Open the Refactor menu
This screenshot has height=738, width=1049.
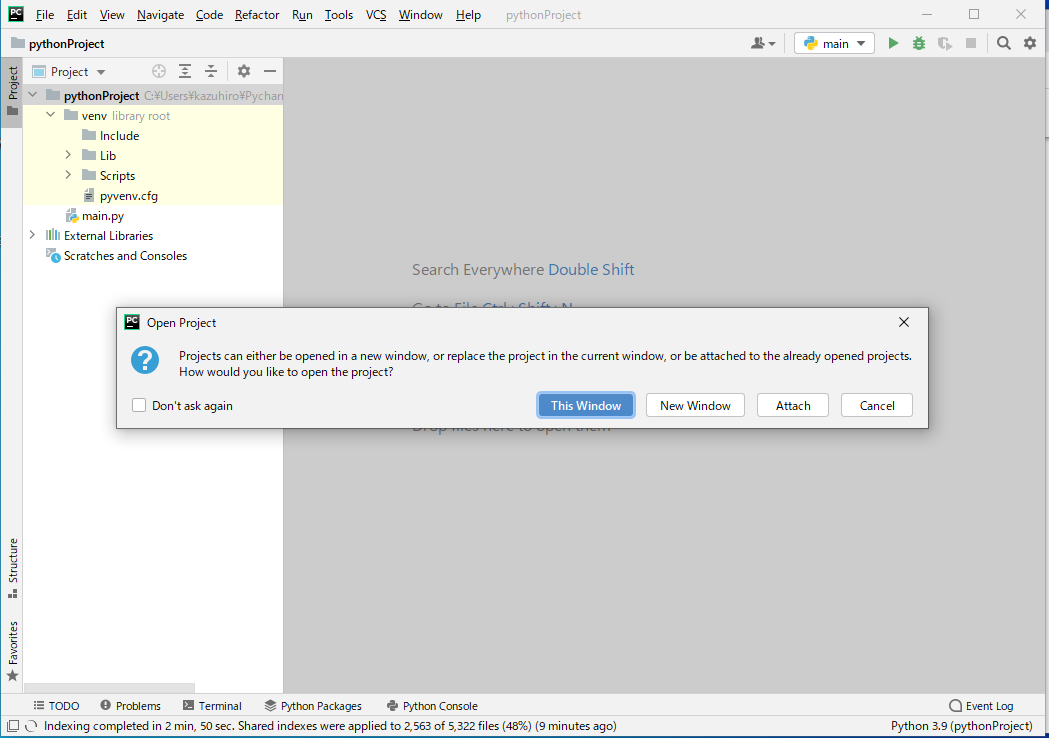coord(257,15)
